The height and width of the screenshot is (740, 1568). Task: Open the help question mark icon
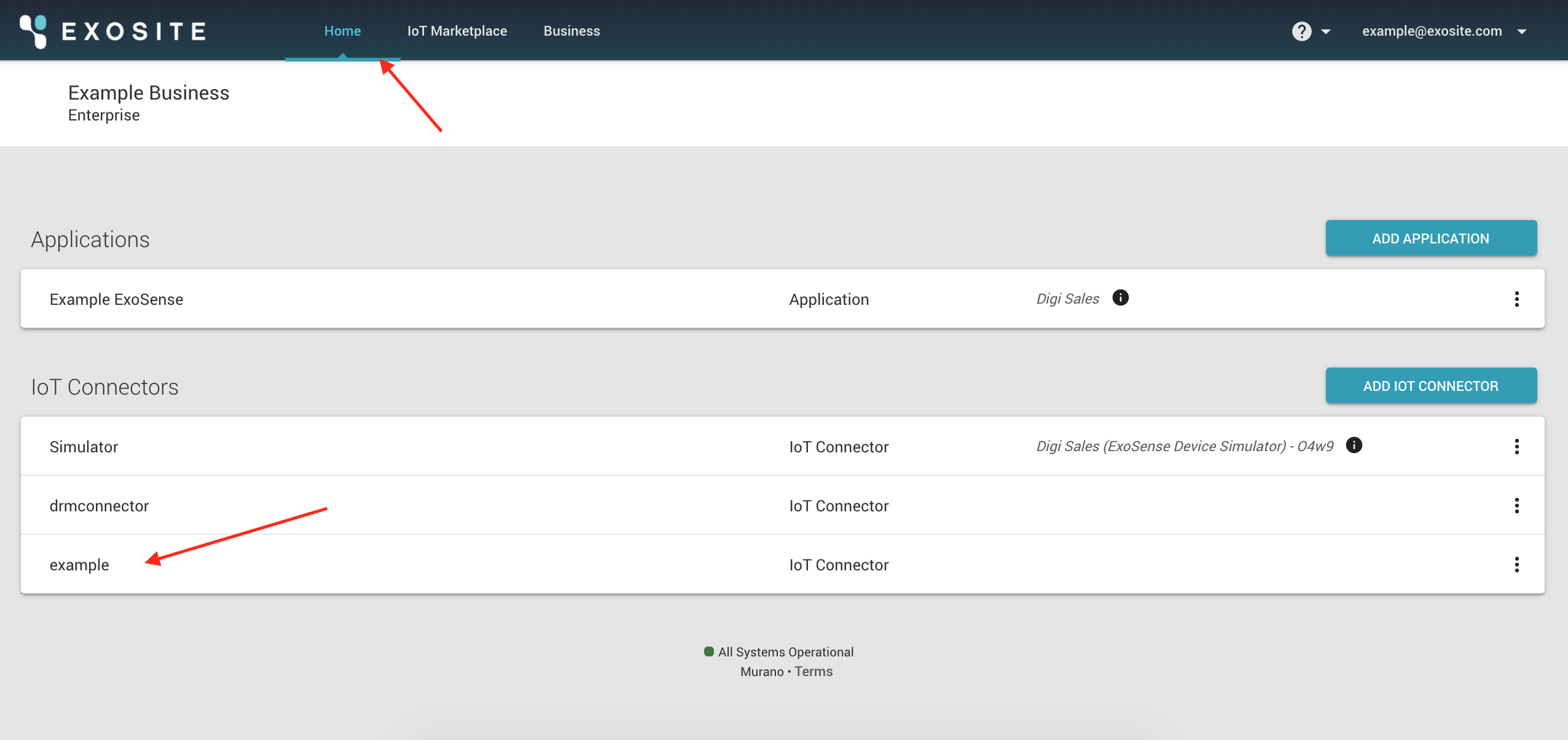[x=1303, y=30]
